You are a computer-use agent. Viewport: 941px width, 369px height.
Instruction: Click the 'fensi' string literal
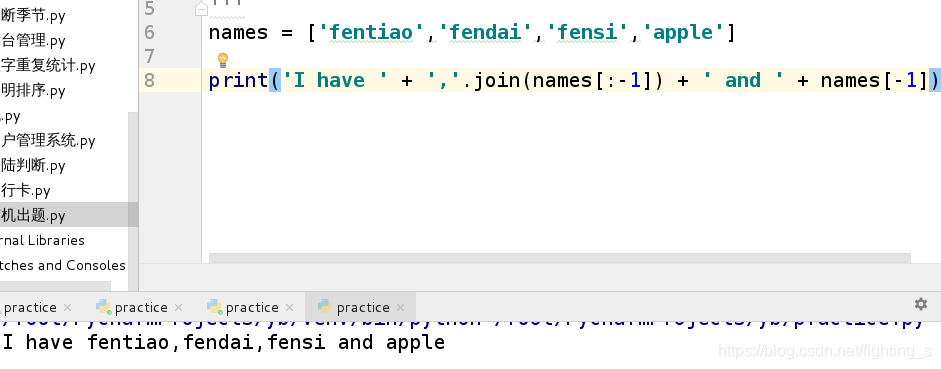tap(588, 32)
